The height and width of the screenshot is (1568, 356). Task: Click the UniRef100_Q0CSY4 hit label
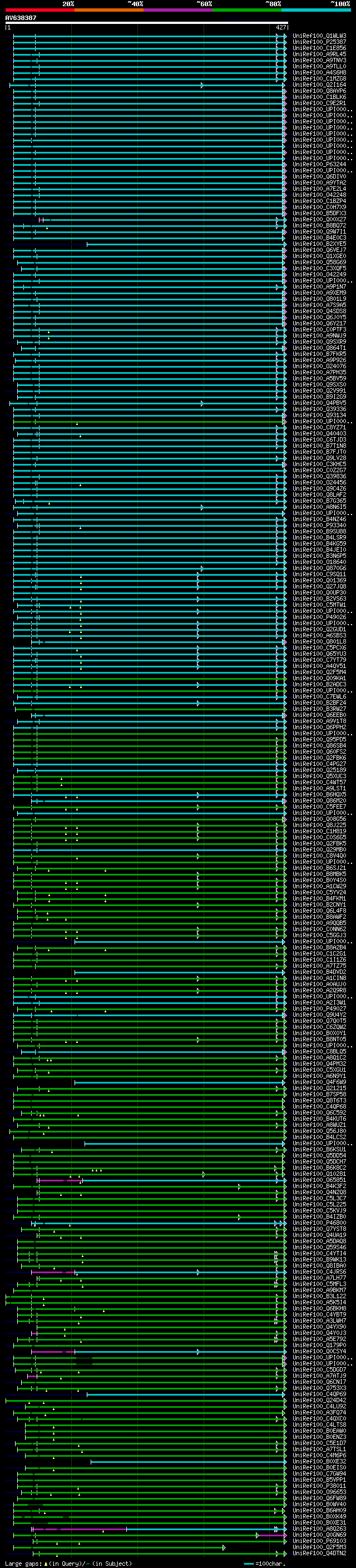click(319, 1351)
